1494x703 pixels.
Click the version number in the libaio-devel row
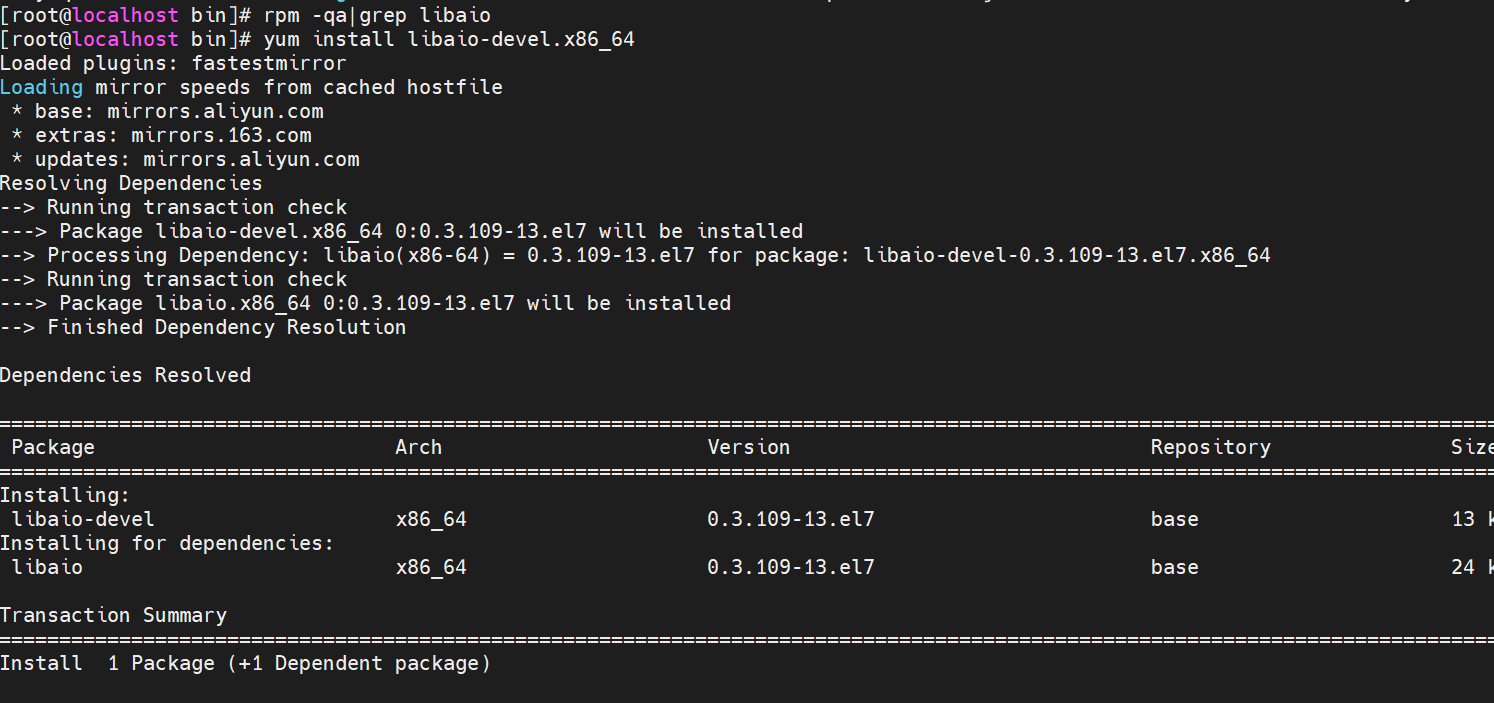[x=790, y=519]
